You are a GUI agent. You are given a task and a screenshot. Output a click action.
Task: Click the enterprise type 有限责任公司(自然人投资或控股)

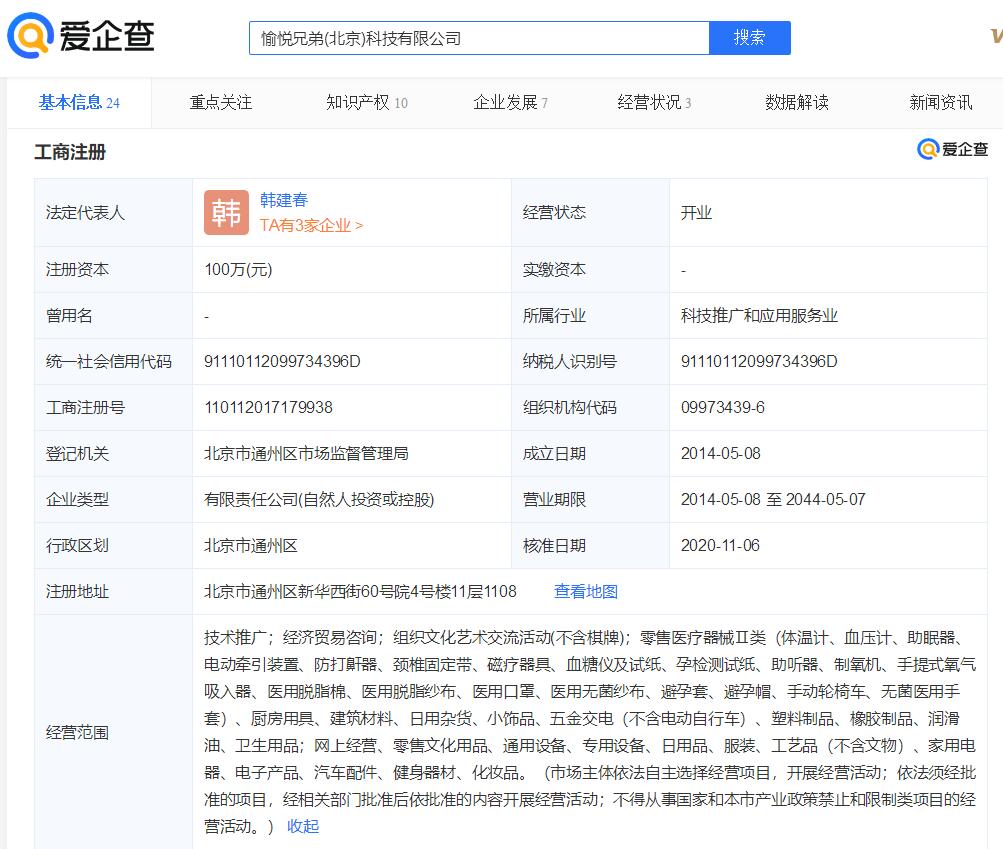[x=319, y=500]
